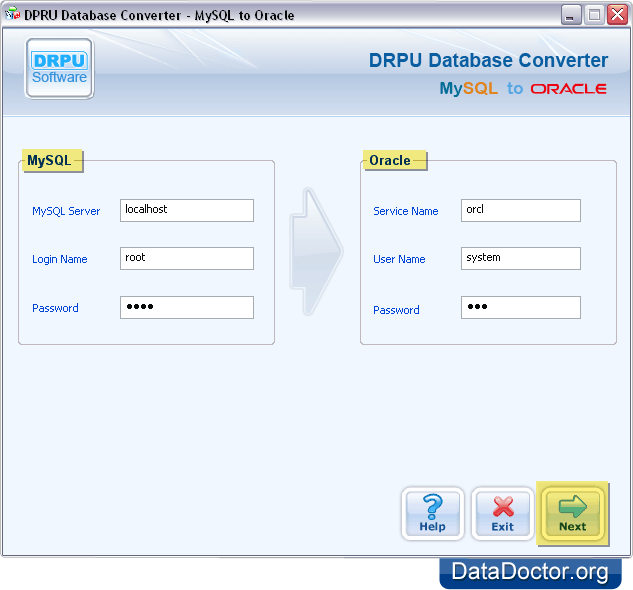Minimize the Database Converter window
Screen dimensions: 633x590
pyautogui.click(x=570, y=15)
